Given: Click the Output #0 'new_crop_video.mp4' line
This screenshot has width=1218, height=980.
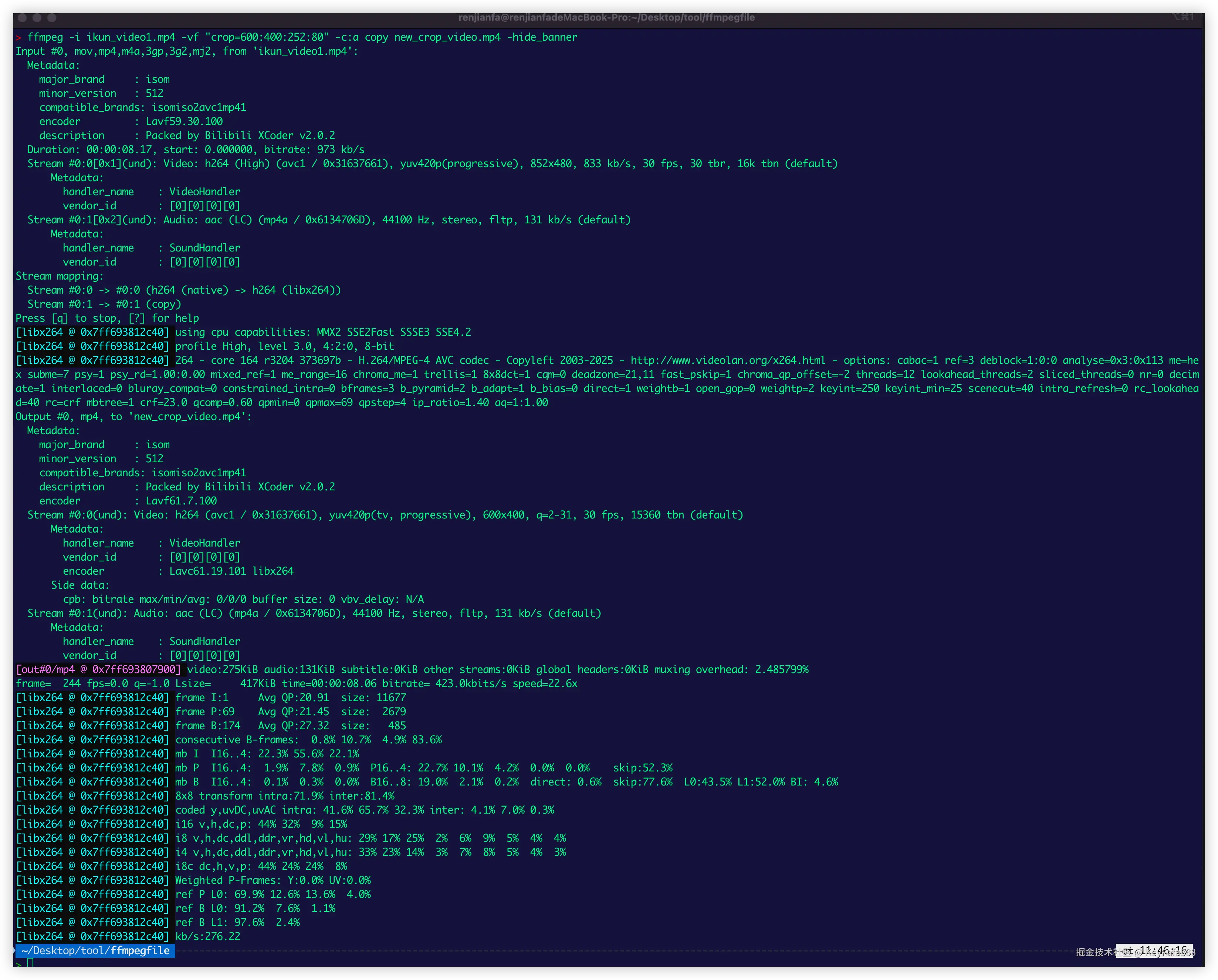Looking at the screenshot, I should [133, 416].
